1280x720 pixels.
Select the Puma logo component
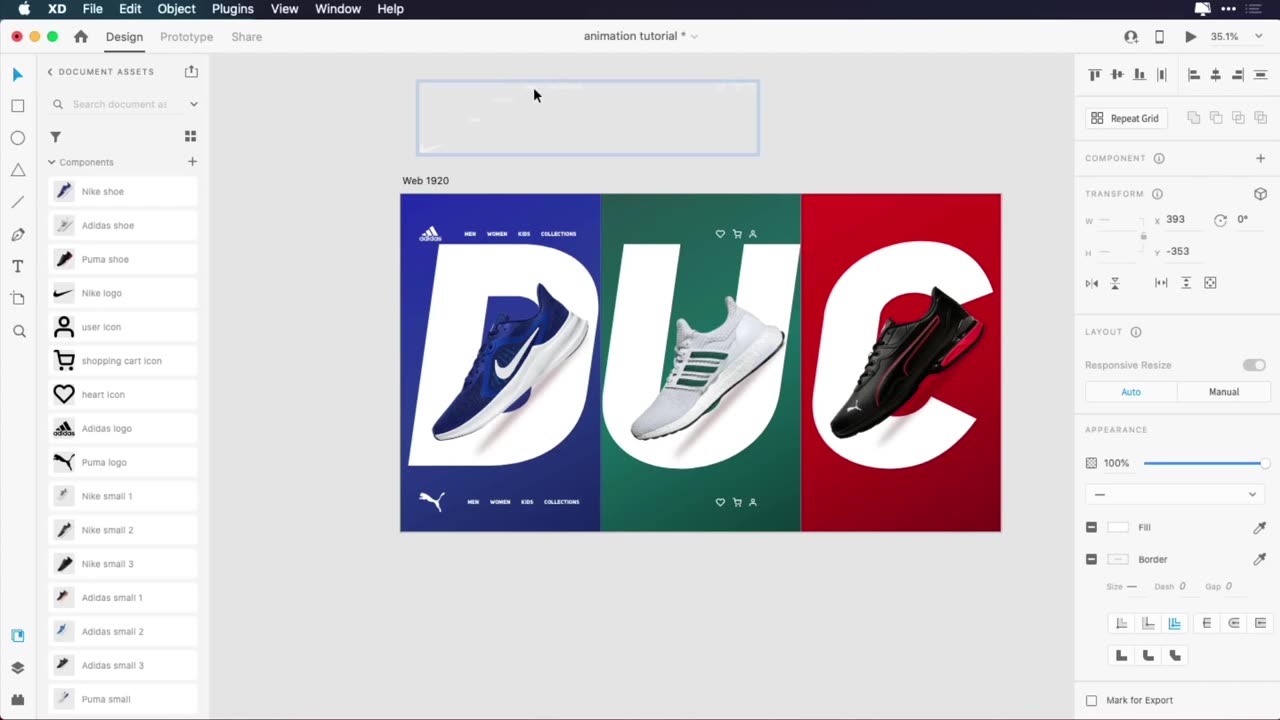pyautogui.click(x=124, y=462)
